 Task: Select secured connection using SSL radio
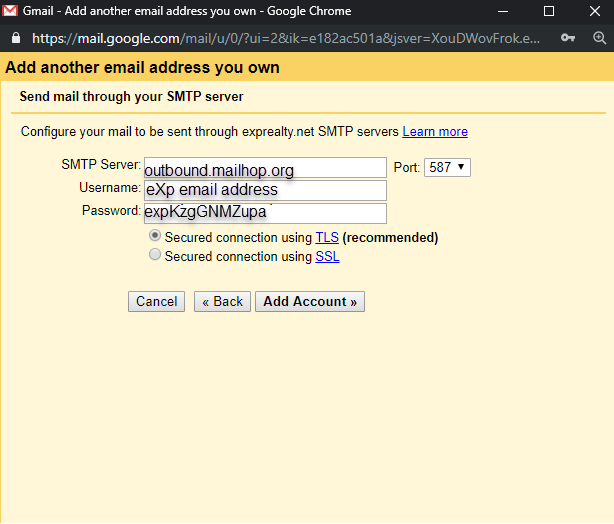click(x=155, y=255)
